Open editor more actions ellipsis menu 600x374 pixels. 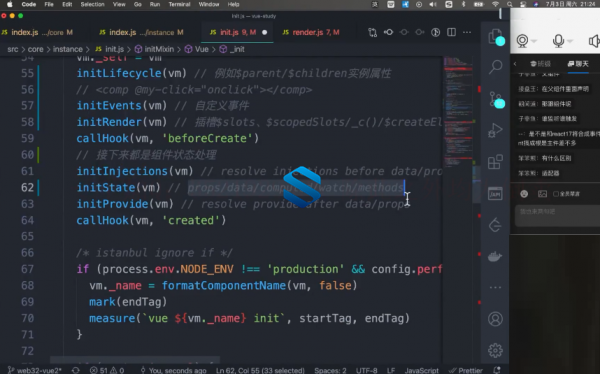[467, 32]
